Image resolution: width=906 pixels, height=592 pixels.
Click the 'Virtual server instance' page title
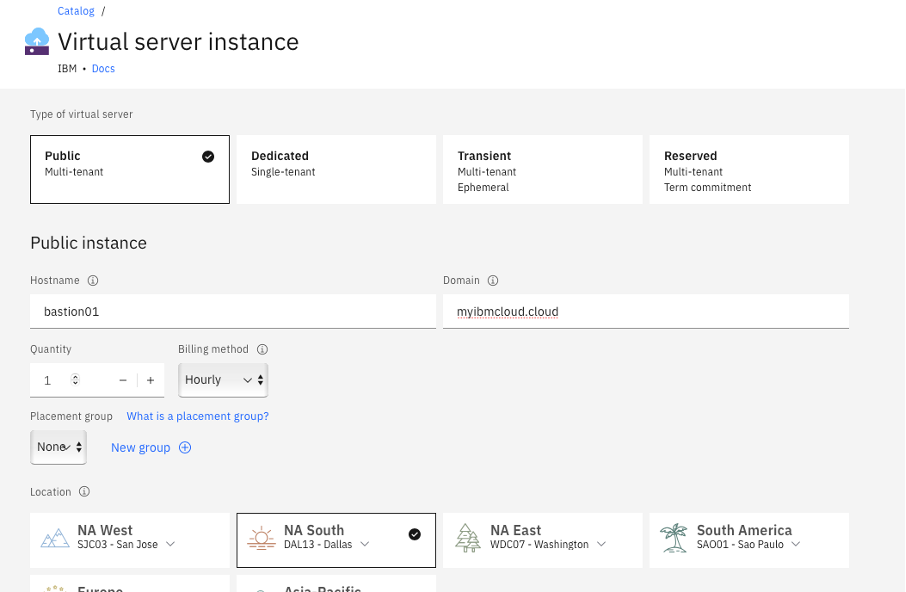click(x=179, y=42)
